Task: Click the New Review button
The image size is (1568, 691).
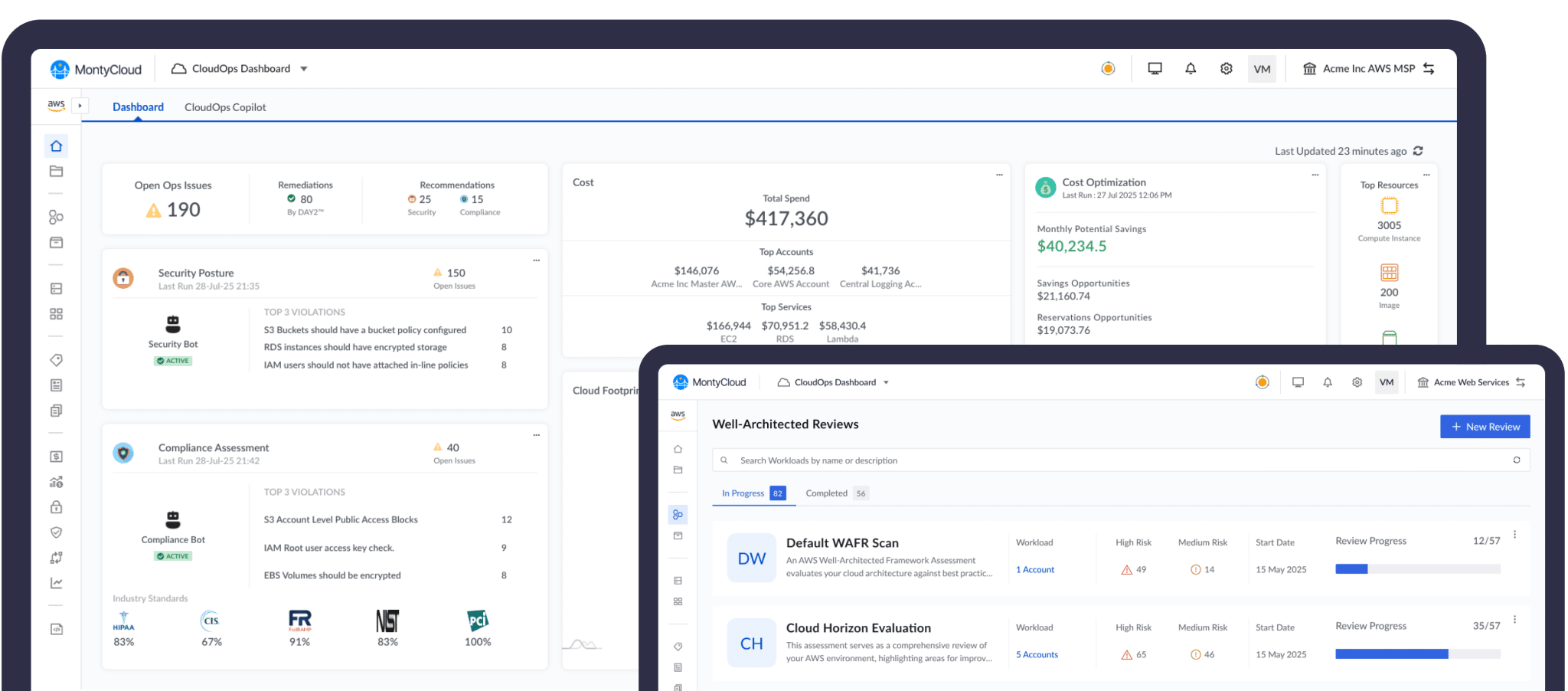Action: point(1484,426)
